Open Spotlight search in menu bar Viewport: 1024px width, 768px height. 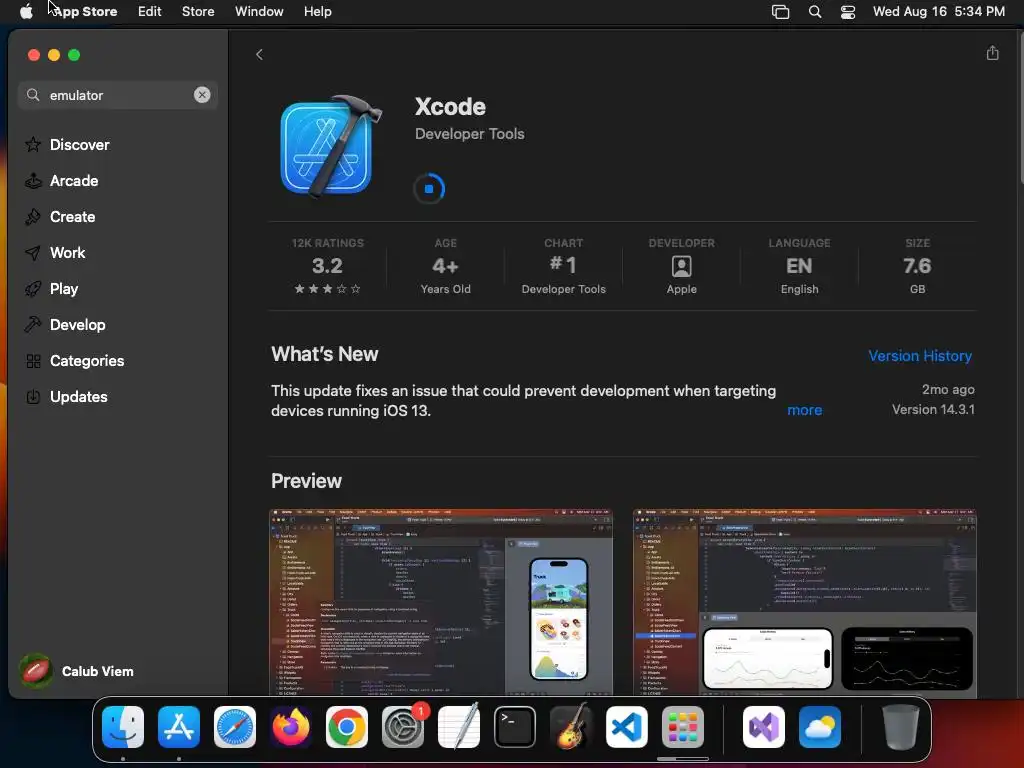(815, 12)
